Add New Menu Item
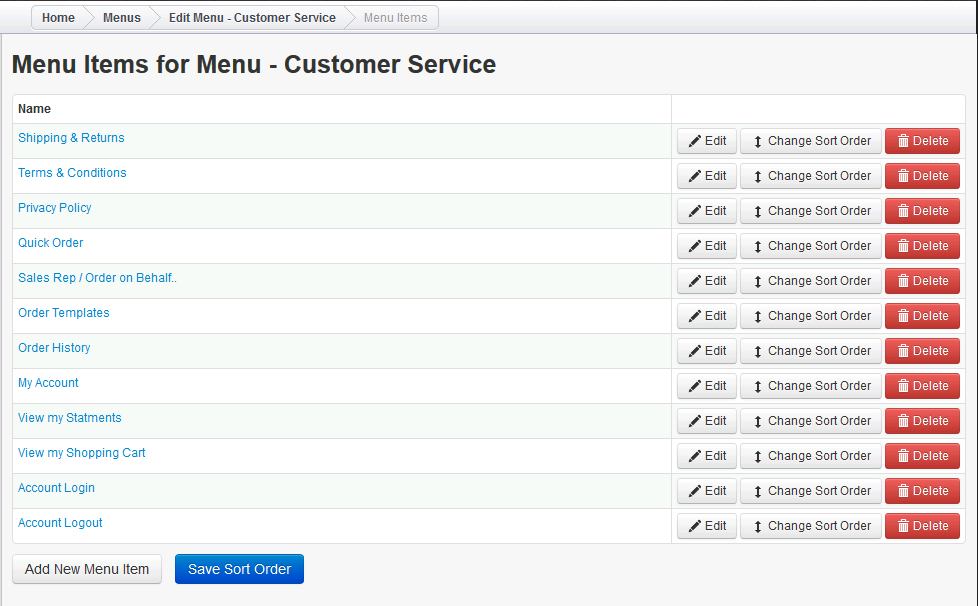The width and height of the screenshot is (978, 606). tap(87, 569)
